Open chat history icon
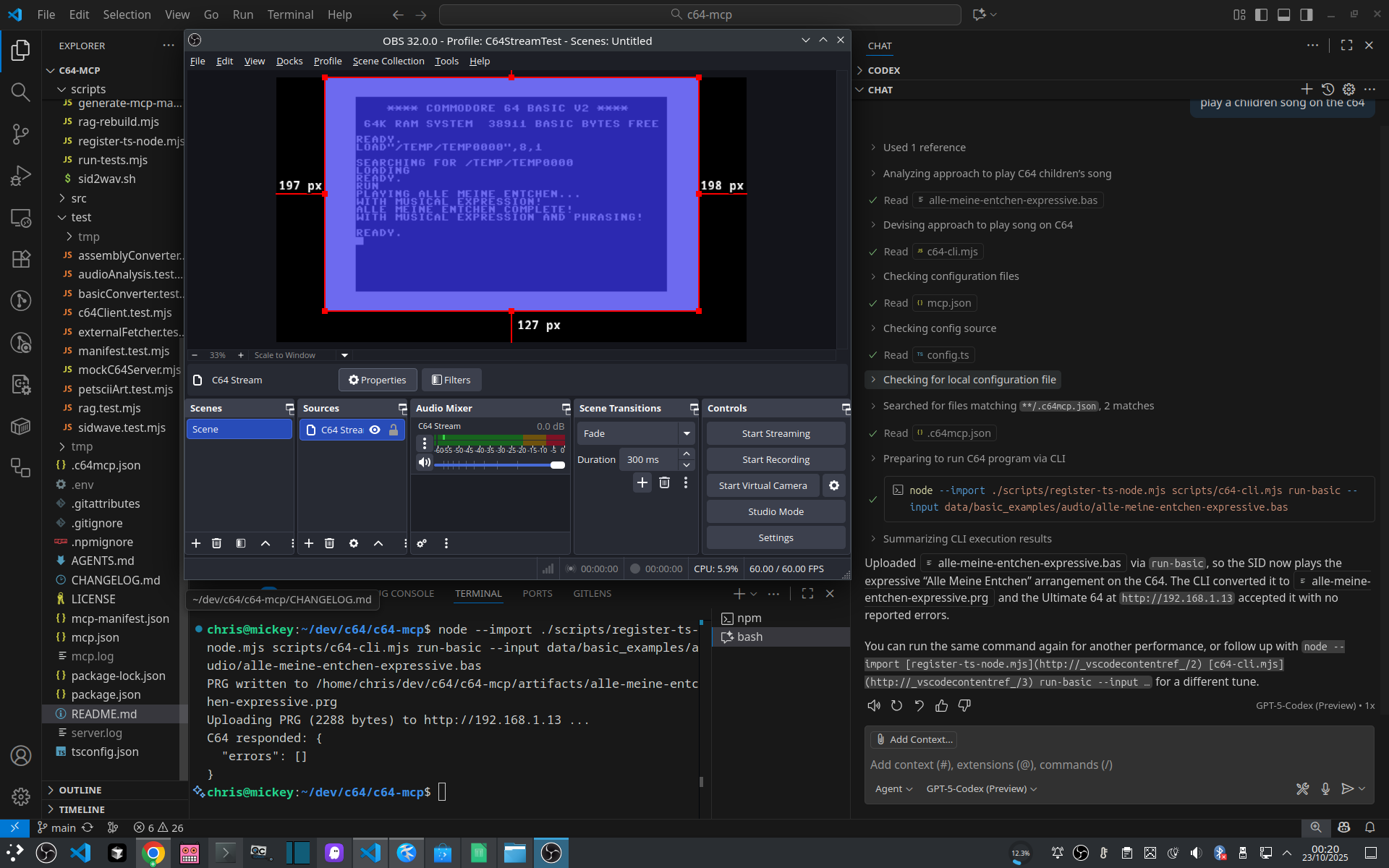 [1328, 90]
